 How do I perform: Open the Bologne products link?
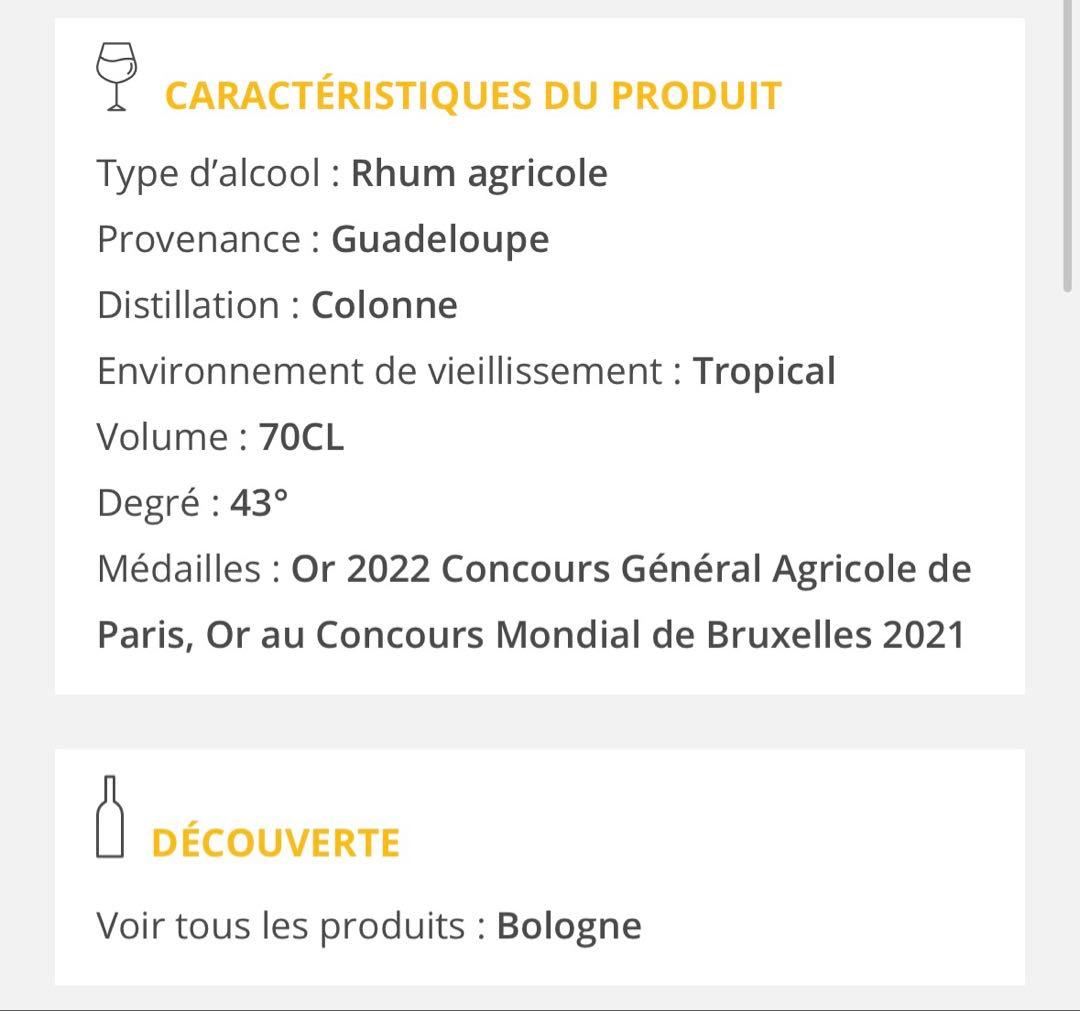568,925
